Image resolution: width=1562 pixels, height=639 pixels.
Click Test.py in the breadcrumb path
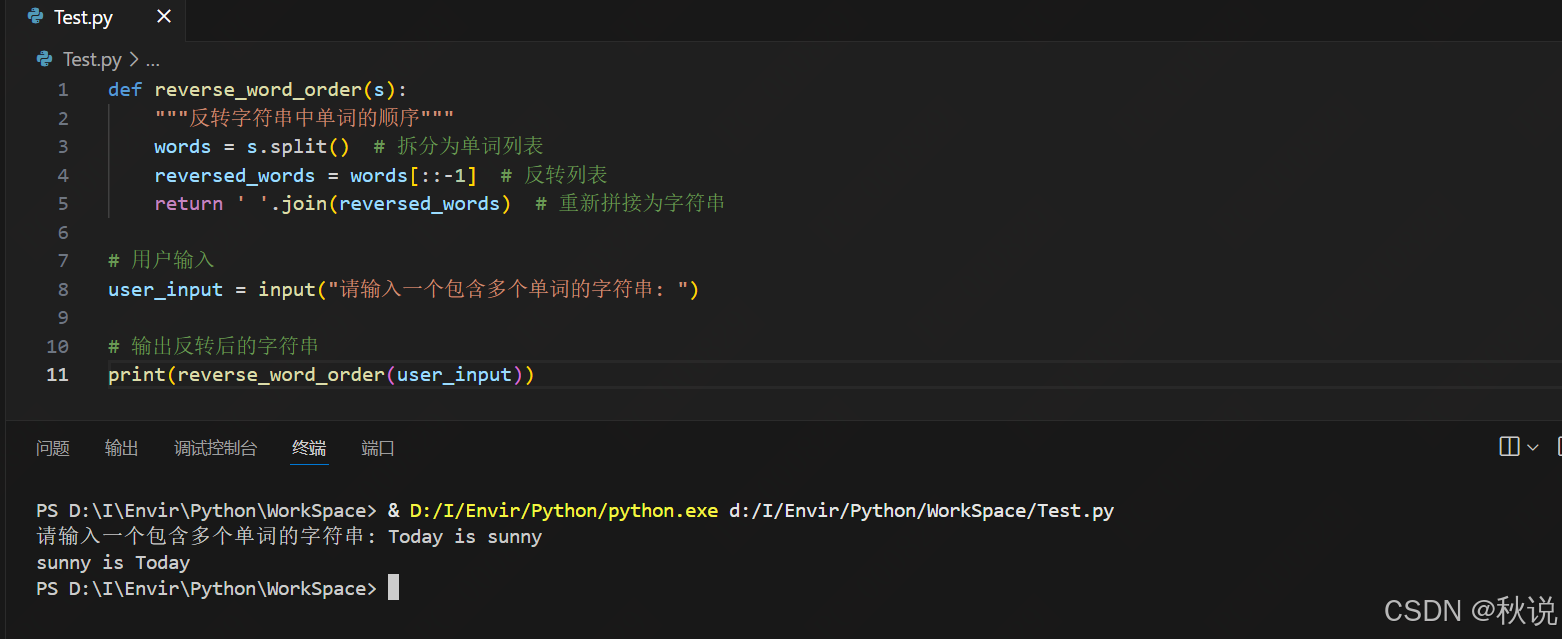(x=93, y=59)
